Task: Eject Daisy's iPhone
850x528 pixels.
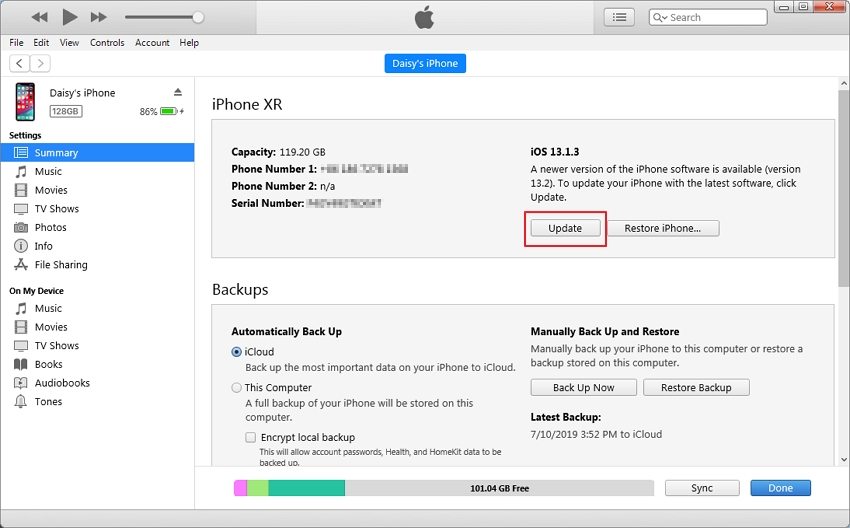Action: (x=178, y=92)
